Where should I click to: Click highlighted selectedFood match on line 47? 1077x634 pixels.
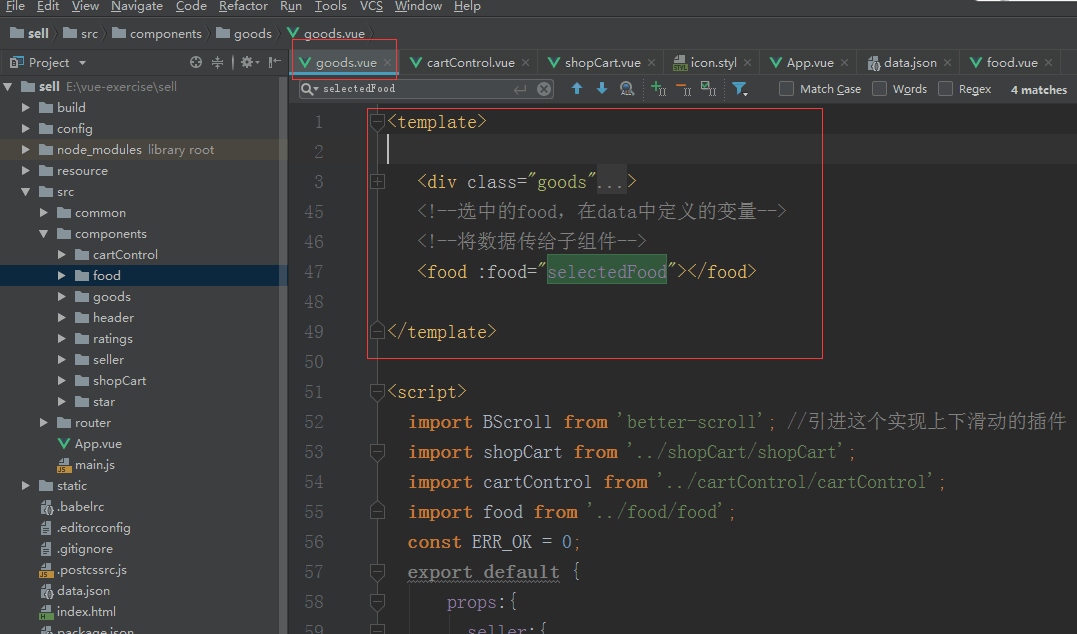tap(606, 272)
